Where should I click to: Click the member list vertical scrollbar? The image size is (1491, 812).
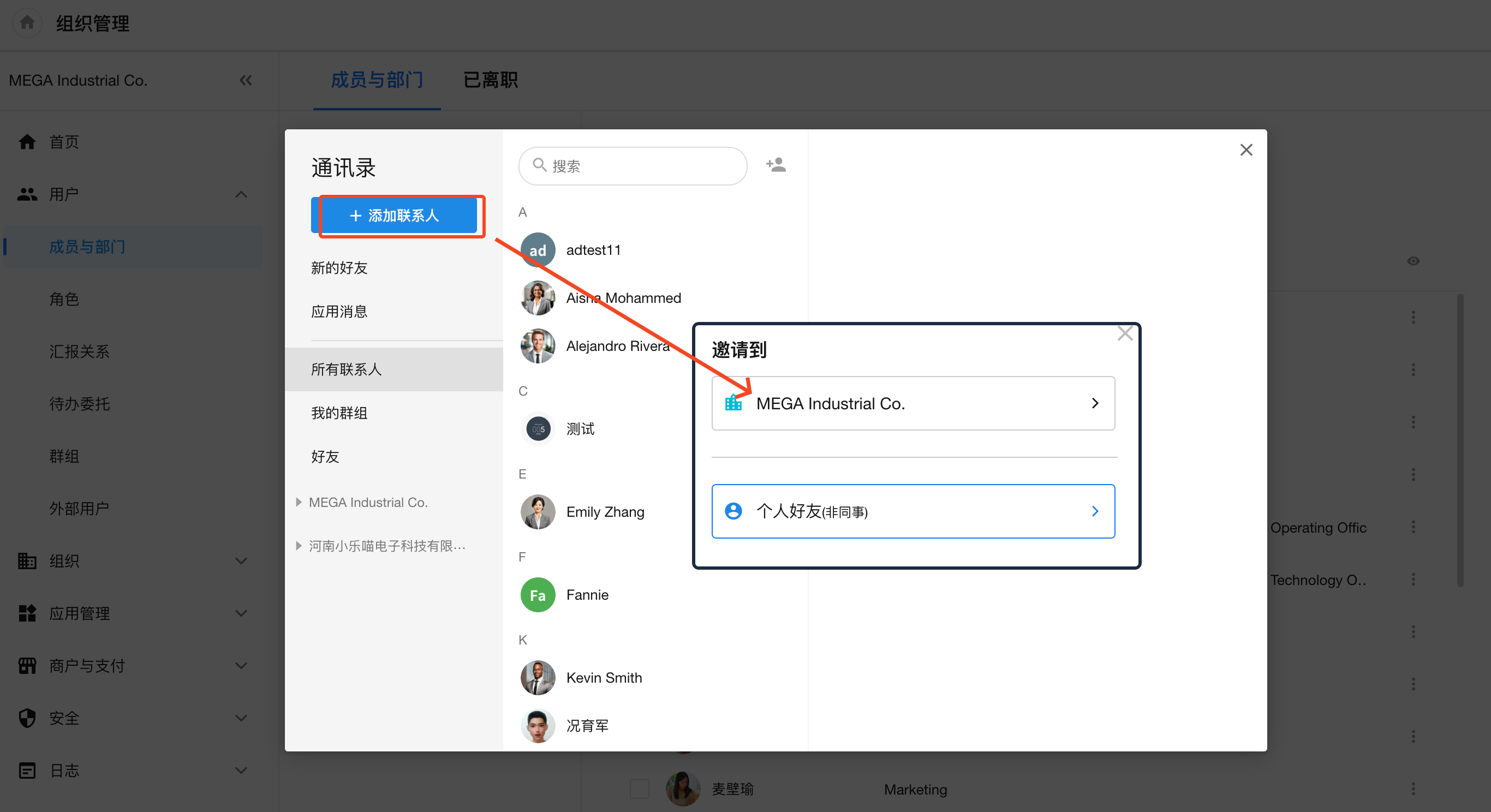[1460, 440]
